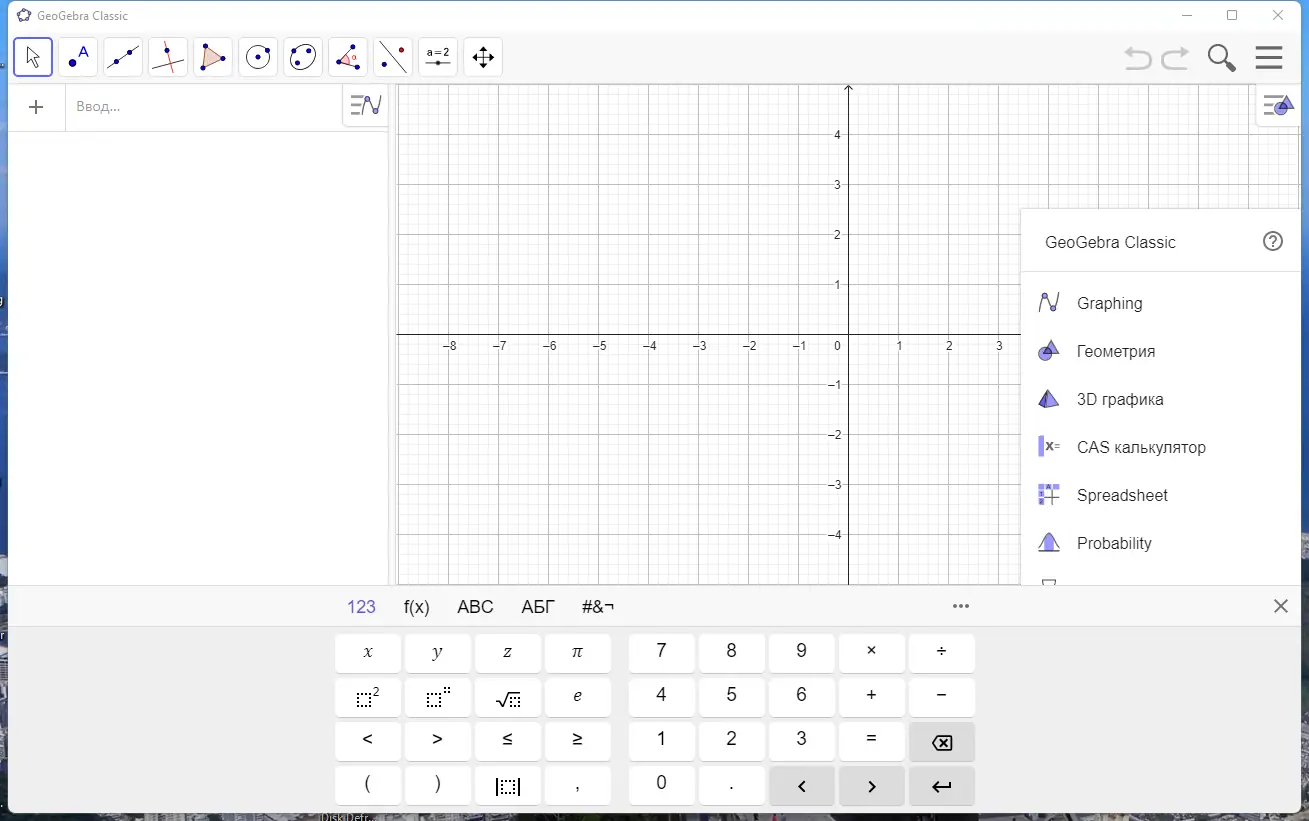Switch keyboard to АБГ tab

pyautogui.click(x=538, y=606)
